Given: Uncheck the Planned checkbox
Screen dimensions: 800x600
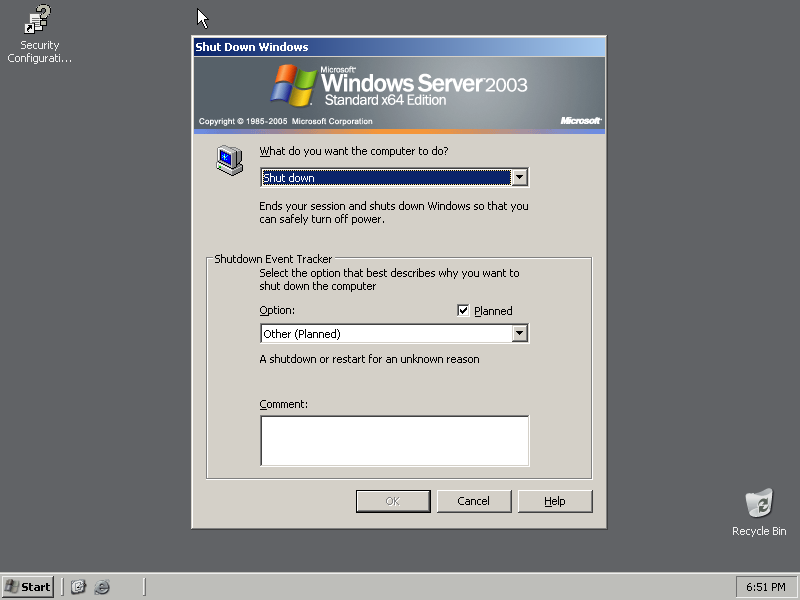Looking at the screenshot, I should click(463, 311).
